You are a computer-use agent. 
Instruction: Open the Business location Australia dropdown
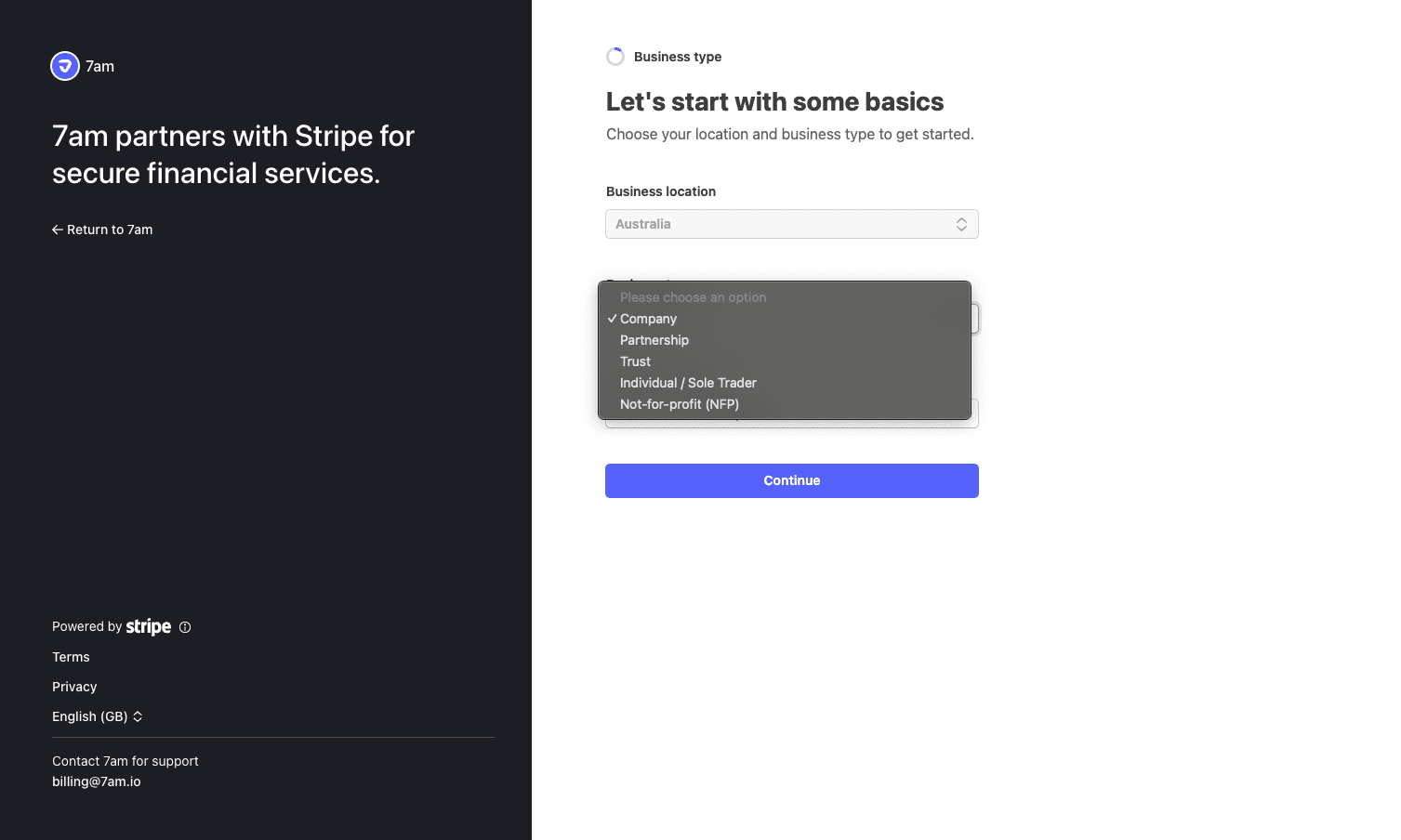[x=791, y=224]
